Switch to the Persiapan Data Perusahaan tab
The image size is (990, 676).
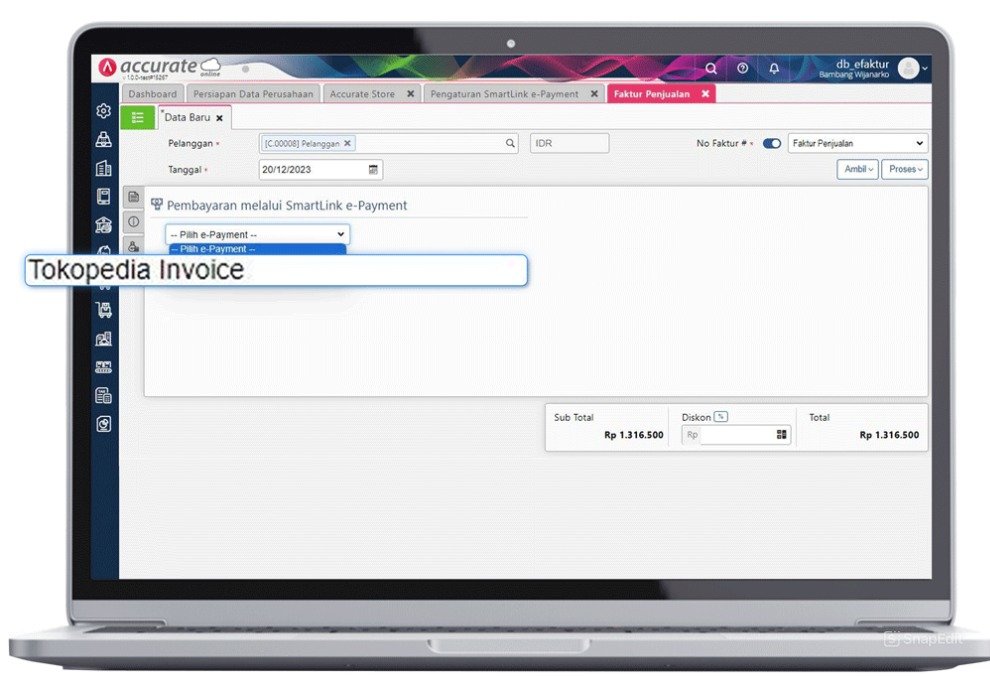click(x=253, y=93)
